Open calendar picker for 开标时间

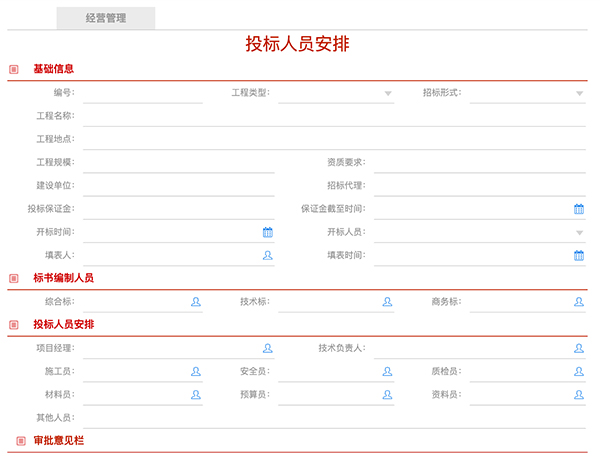(x=267, y=232)
